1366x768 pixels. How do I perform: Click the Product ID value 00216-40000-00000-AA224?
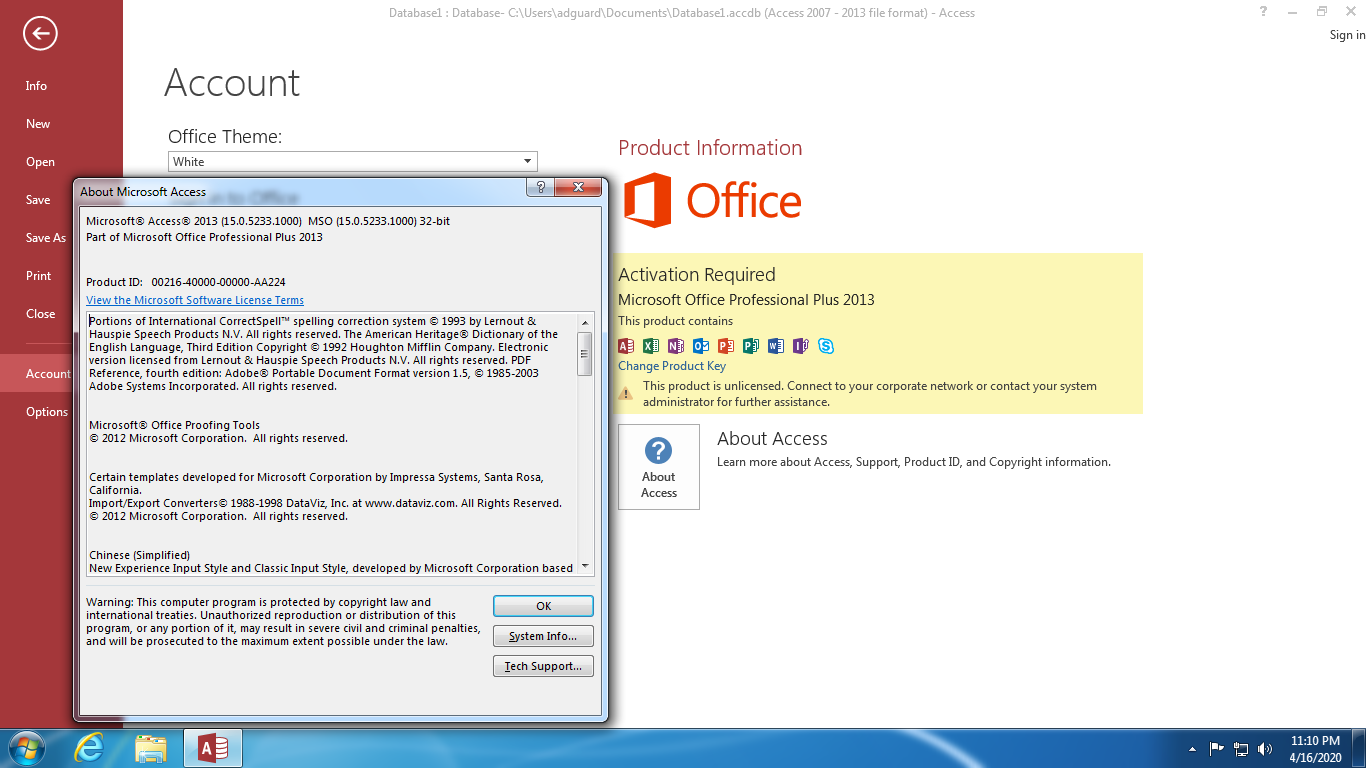(218, 282)
